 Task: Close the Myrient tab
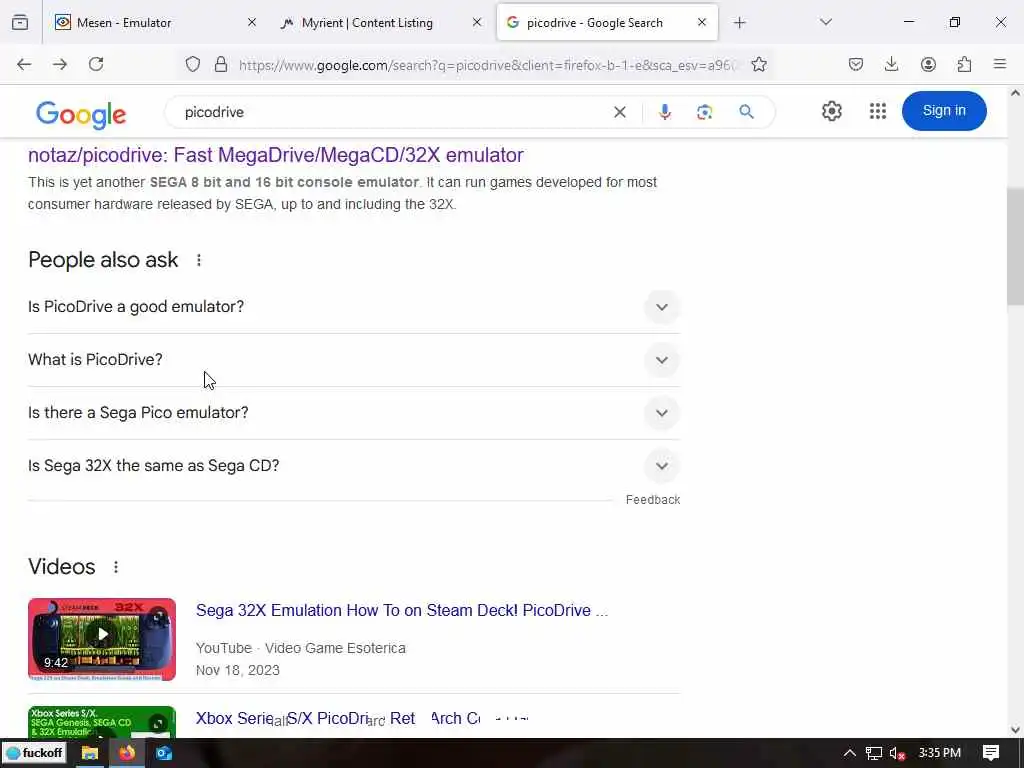coord(477,23)
